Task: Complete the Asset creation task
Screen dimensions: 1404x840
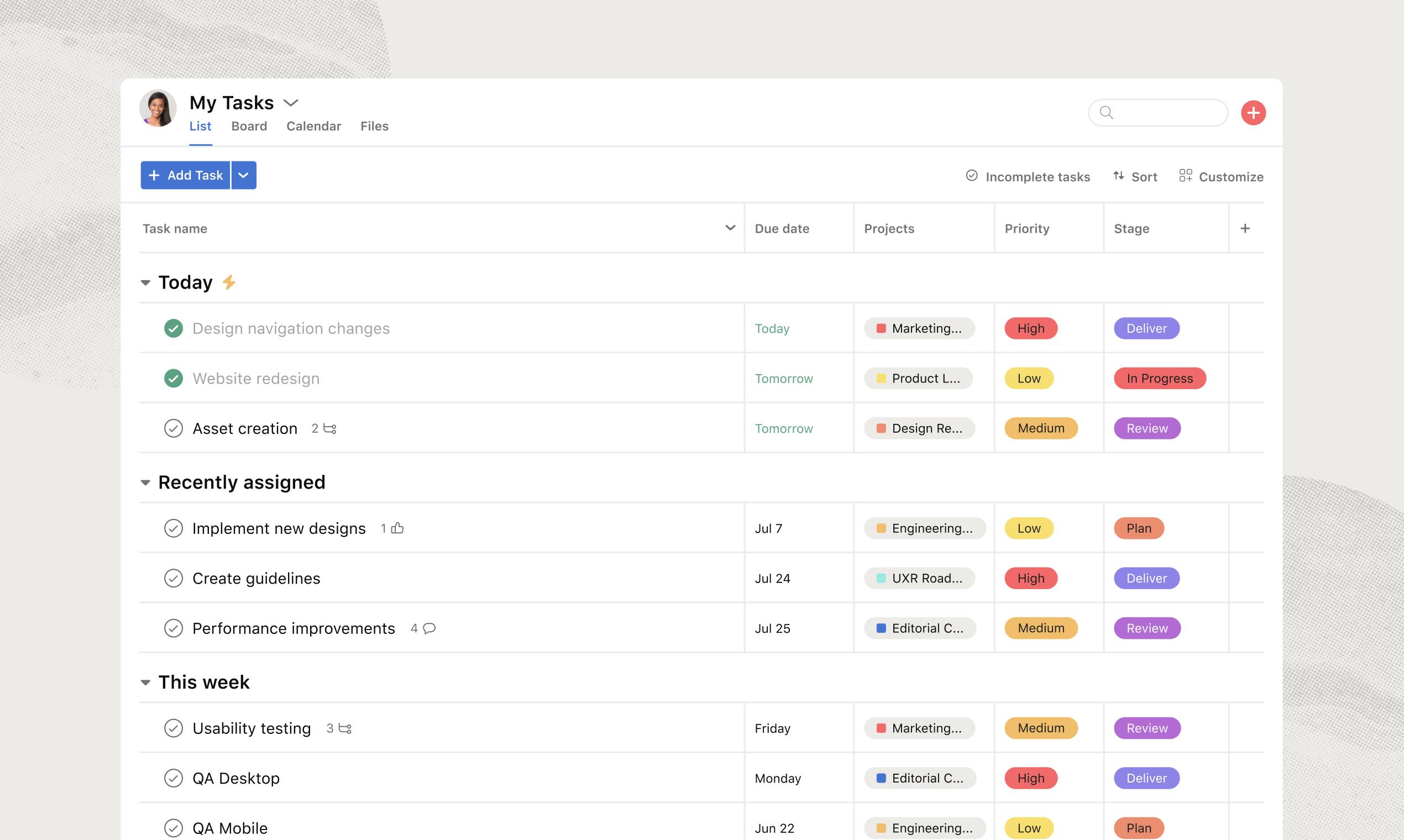Action: point(173,428)
